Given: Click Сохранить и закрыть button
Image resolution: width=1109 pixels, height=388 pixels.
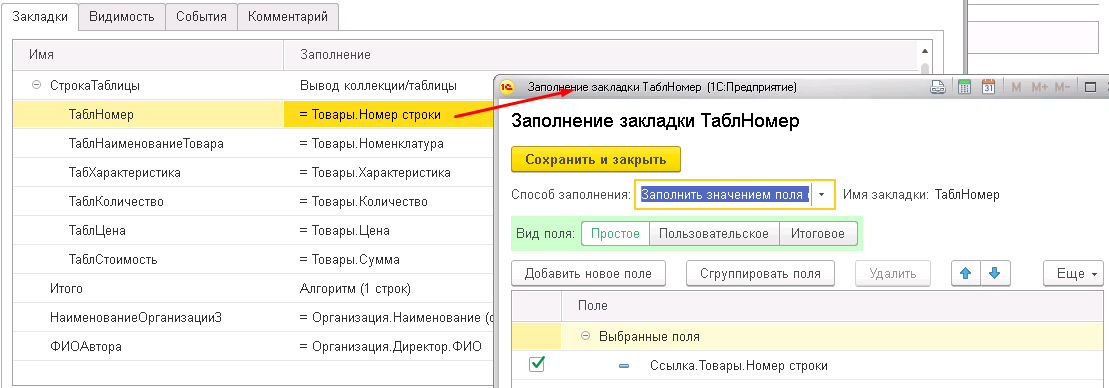Looking at the screenshot, I should [596, 159].
